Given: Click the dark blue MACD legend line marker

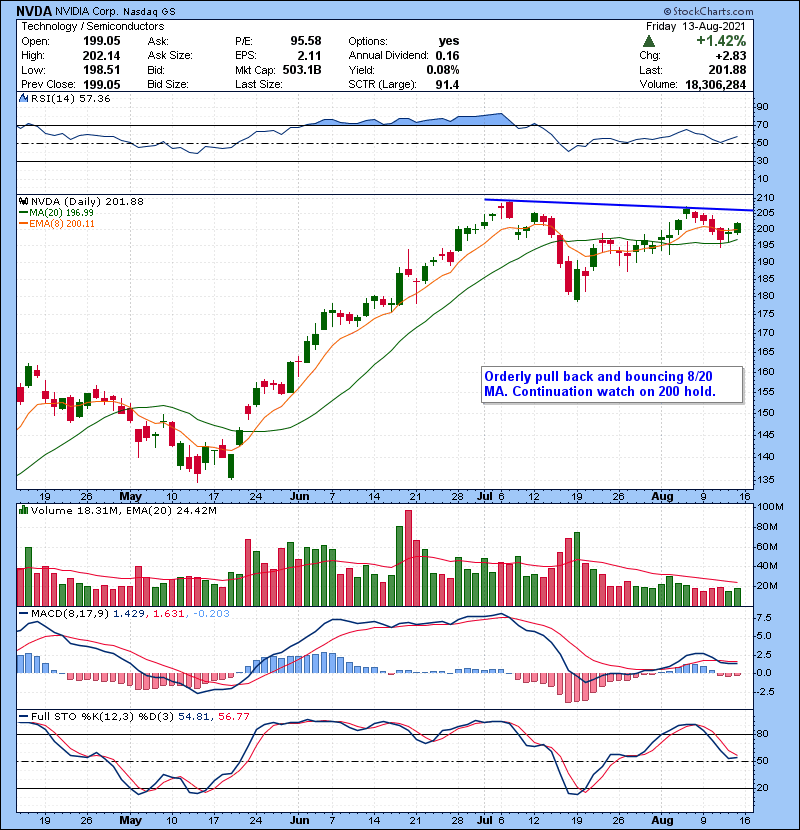Looking at the screenshot, I should (23, 614).
